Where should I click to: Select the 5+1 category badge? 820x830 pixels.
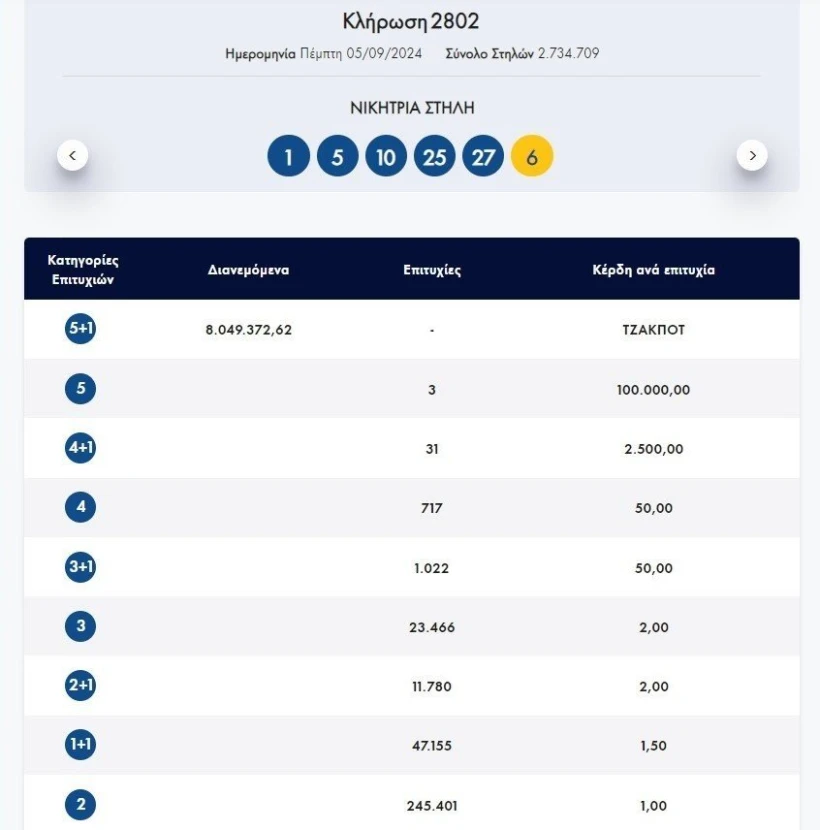point(81,329)
